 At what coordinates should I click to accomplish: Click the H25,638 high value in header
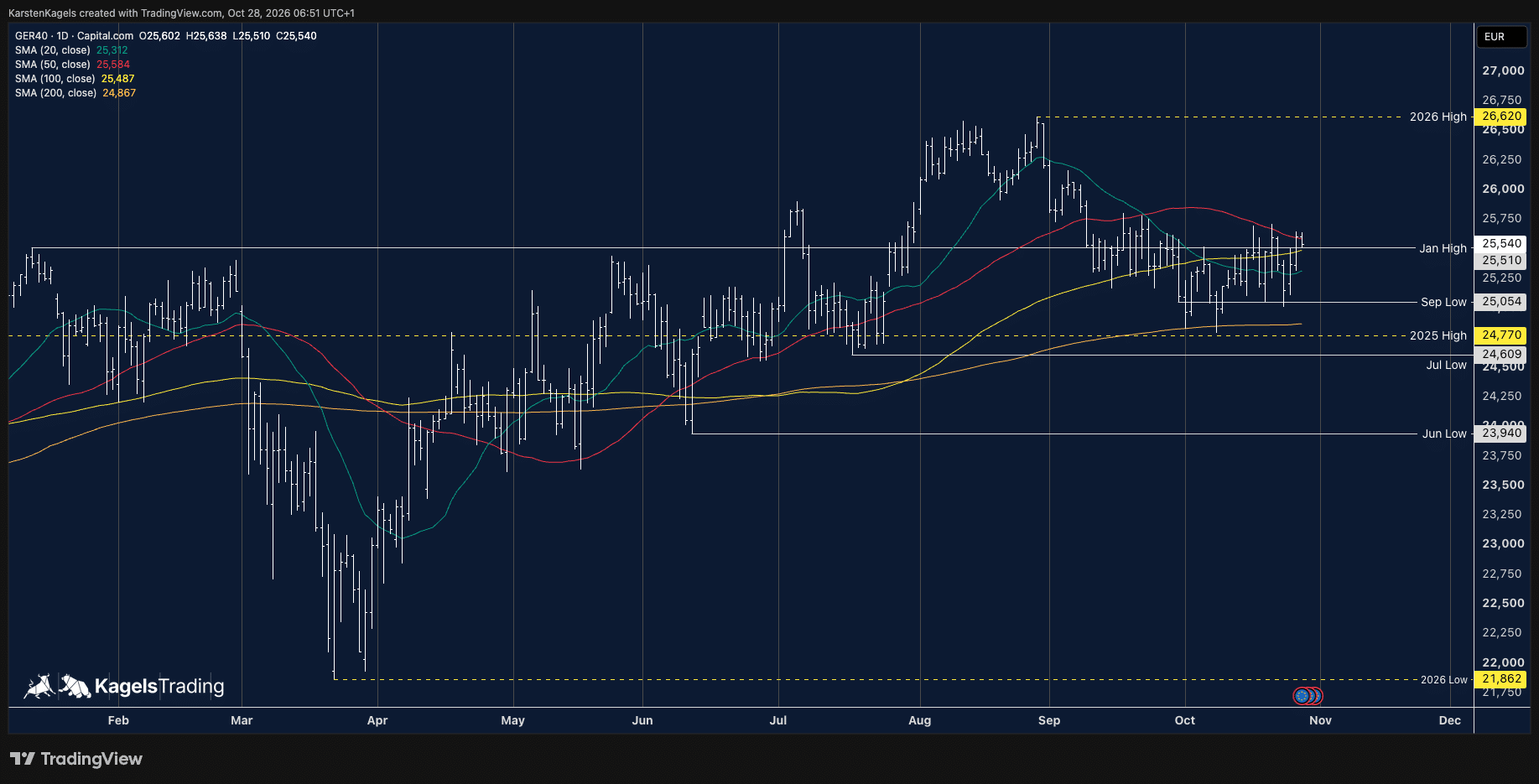coord(206,36)
